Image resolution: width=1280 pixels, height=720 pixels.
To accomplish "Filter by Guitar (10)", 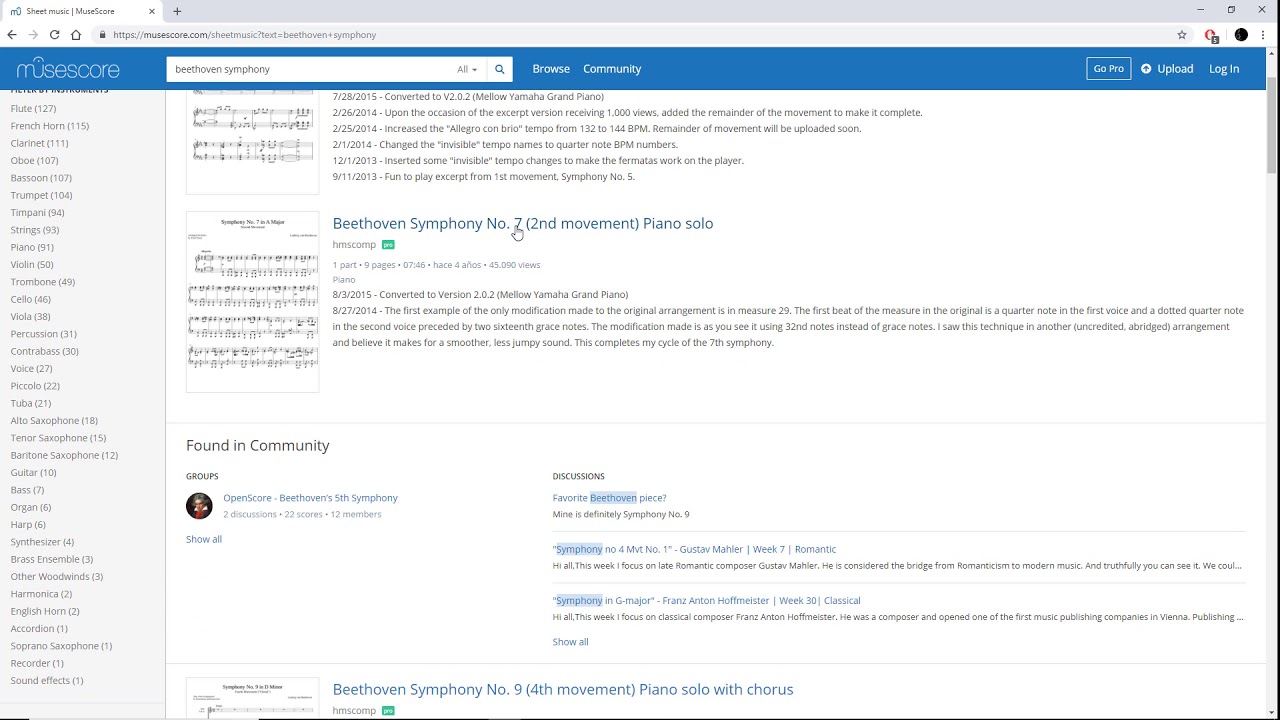I will click(33, 472).
